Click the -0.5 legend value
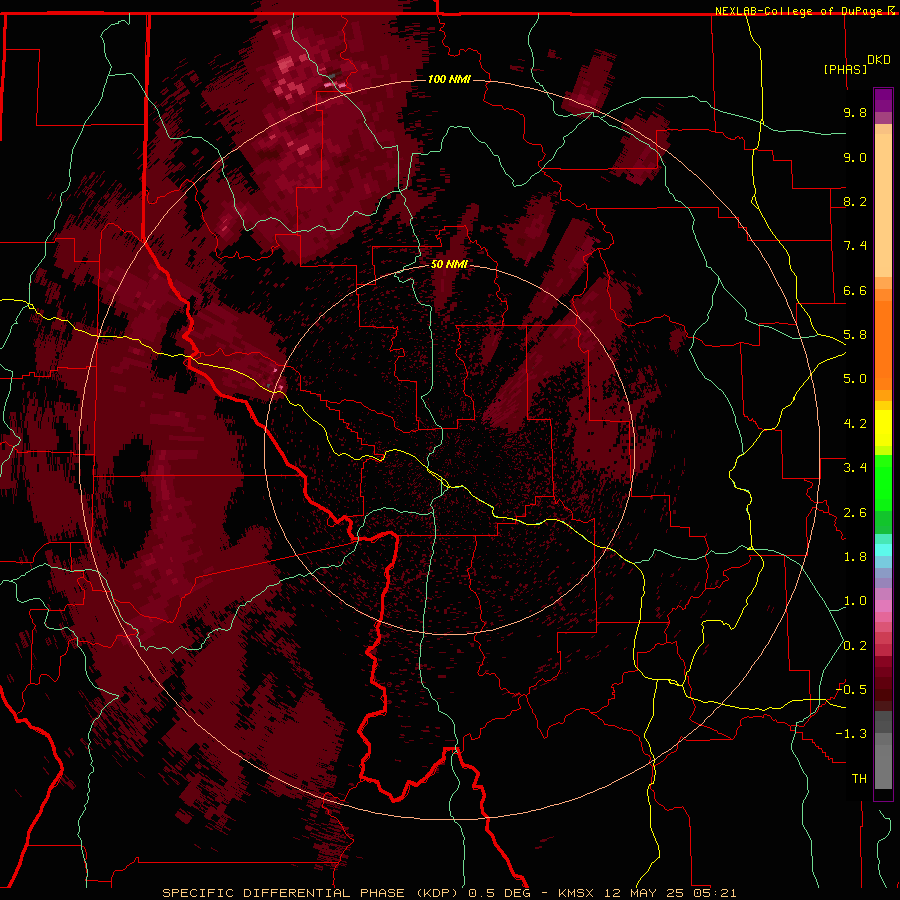900x900 pixels. coord(851,690)
